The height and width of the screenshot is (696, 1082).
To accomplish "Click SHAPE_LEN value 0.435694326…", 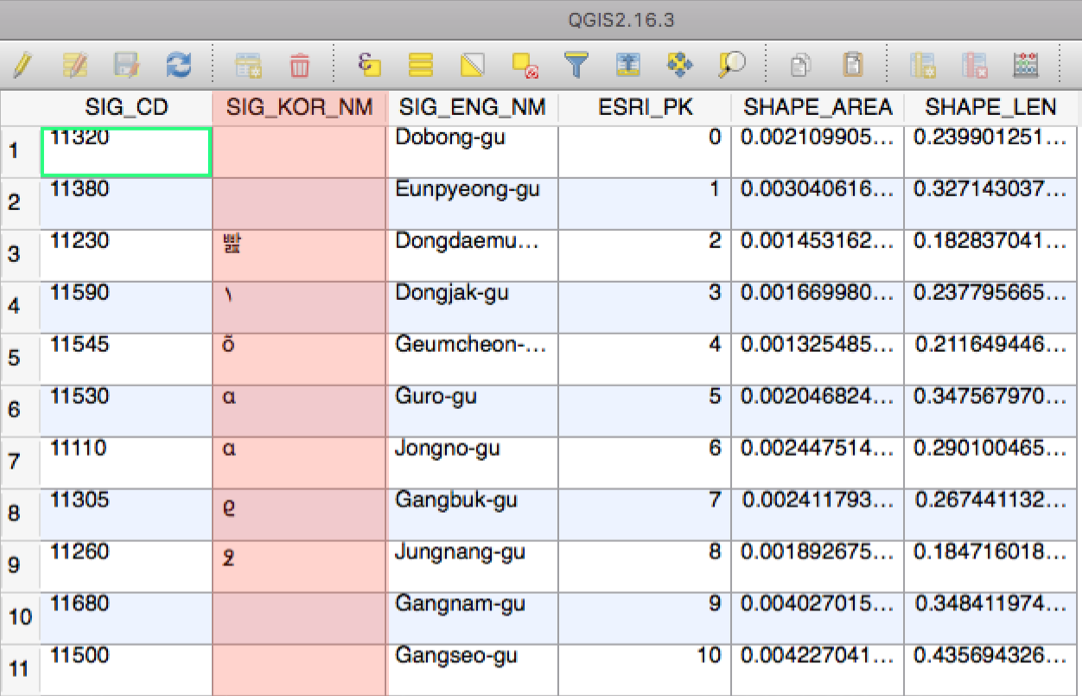I will tap(990, 670).
